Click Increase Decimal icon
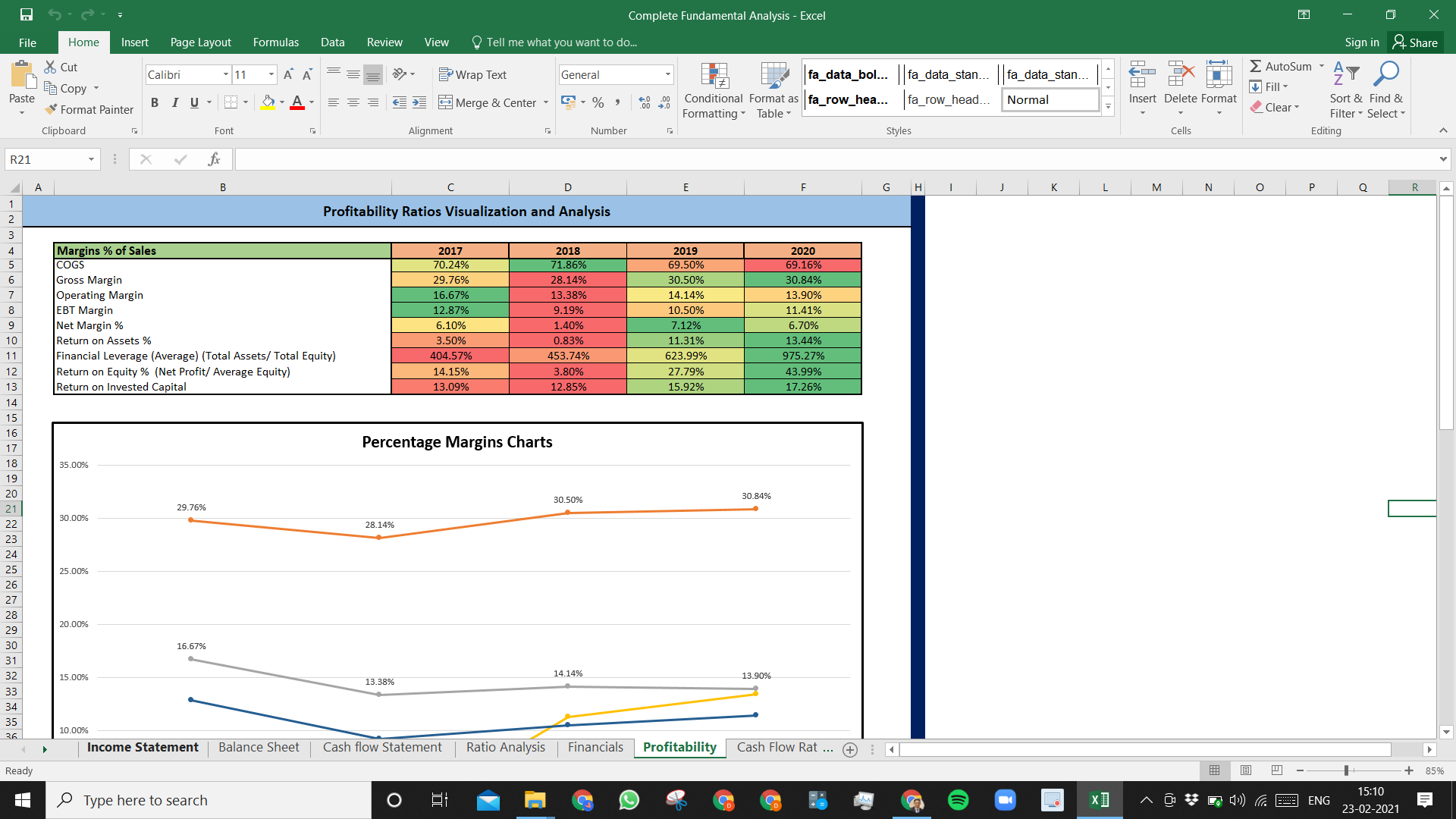Viewport: 1456px width, 819px height. [645, 102]
